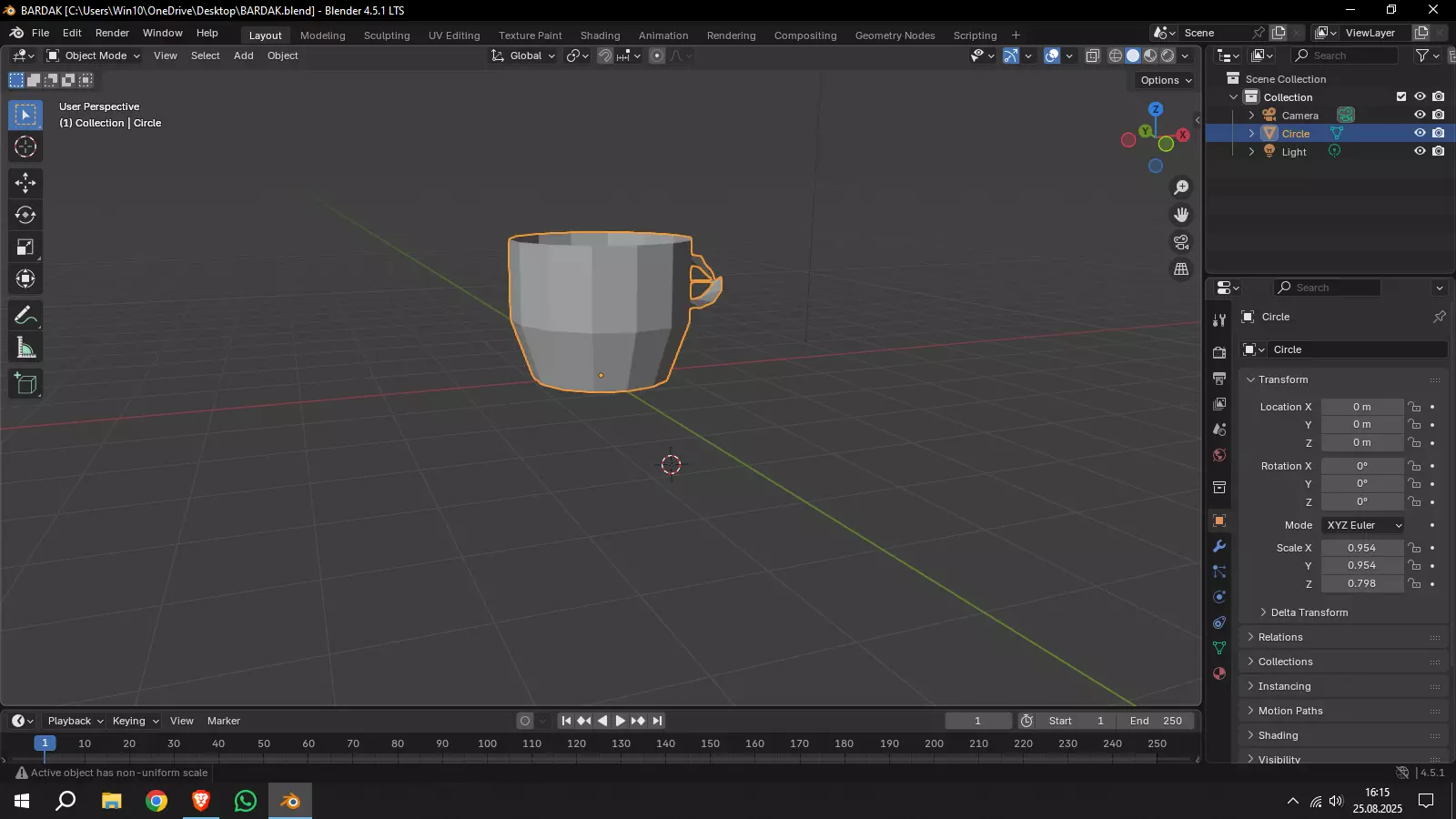Open the Render menu
This screenshot has height=819, width=1456.
click(112, 33)
